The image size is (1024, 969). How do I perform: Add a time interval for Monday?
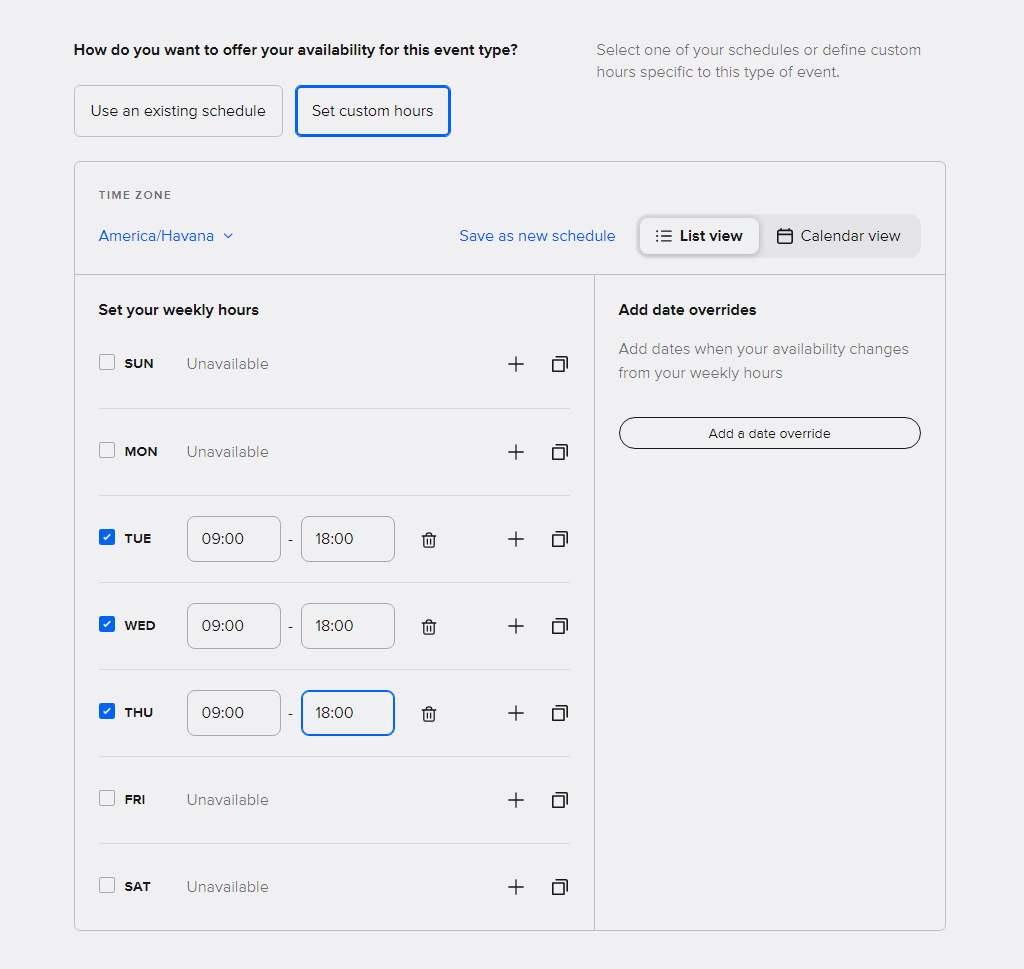click(516, 452)
